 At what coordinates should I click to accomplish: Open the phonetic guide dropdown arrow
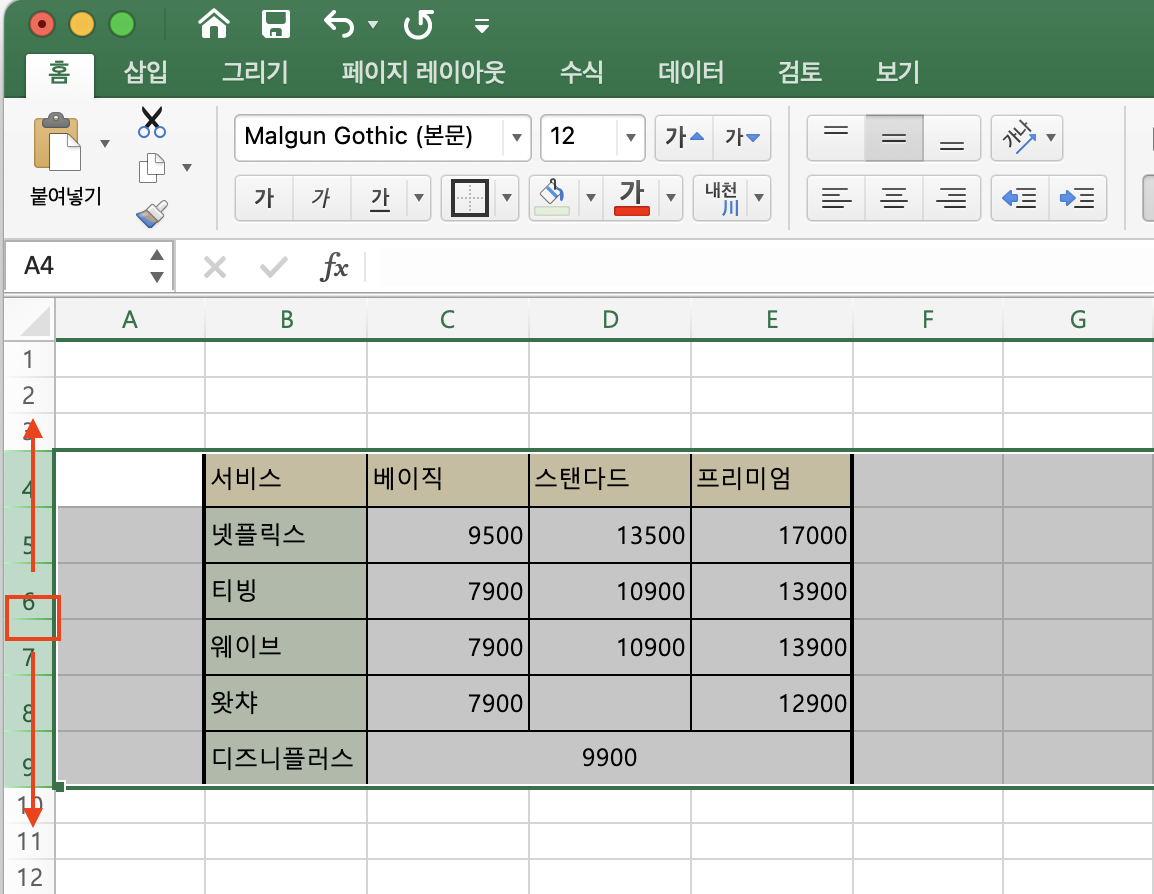click(x=759, y=198)
